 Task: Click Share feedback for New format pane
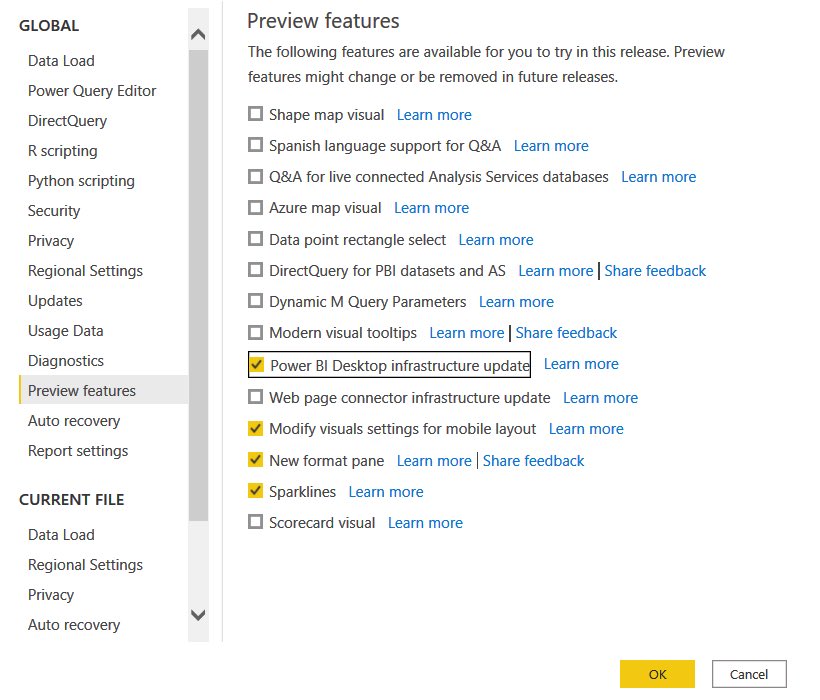tap(533, 461)
